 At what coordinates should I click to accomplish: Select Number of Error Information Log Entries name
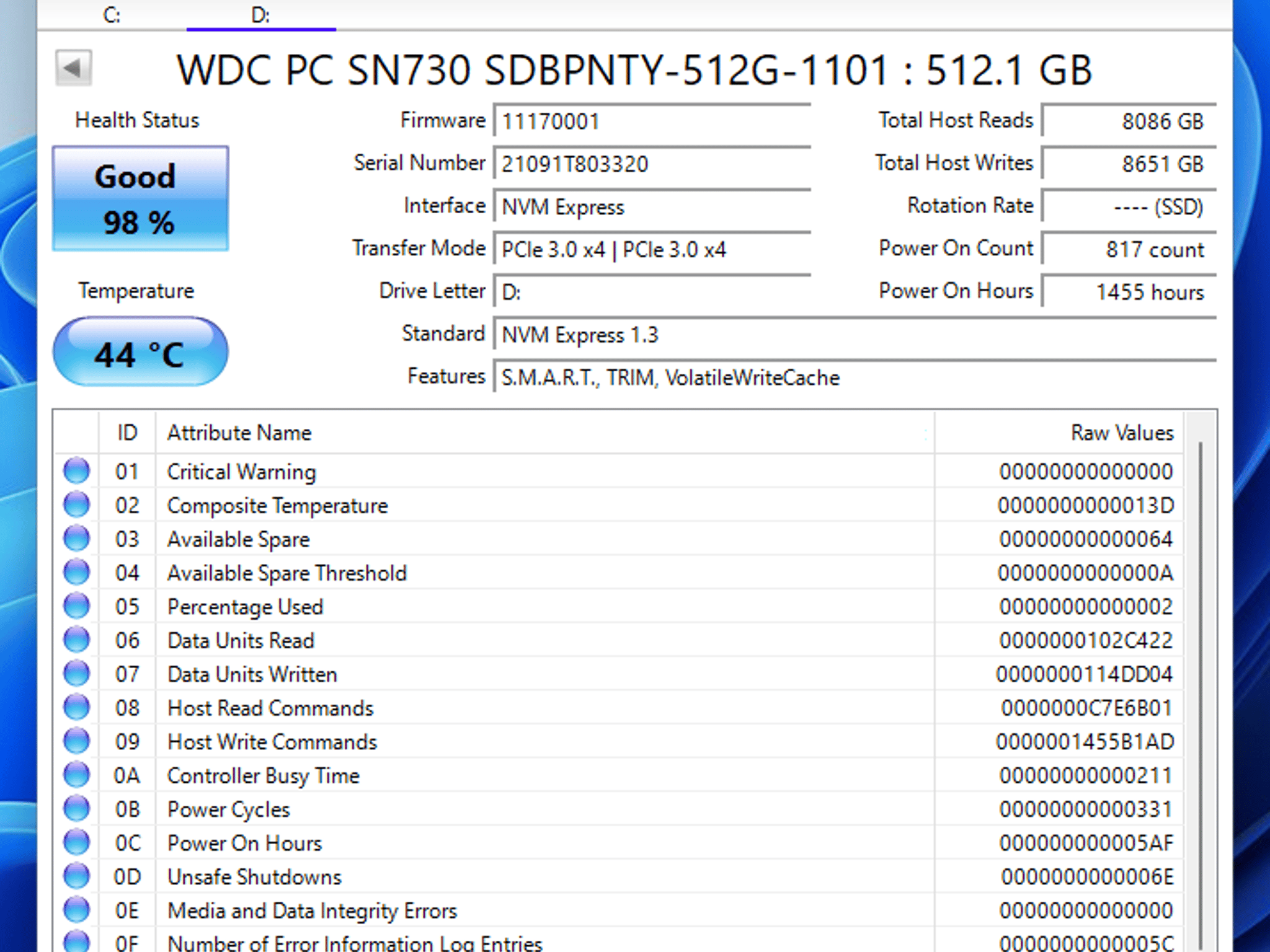355,943
